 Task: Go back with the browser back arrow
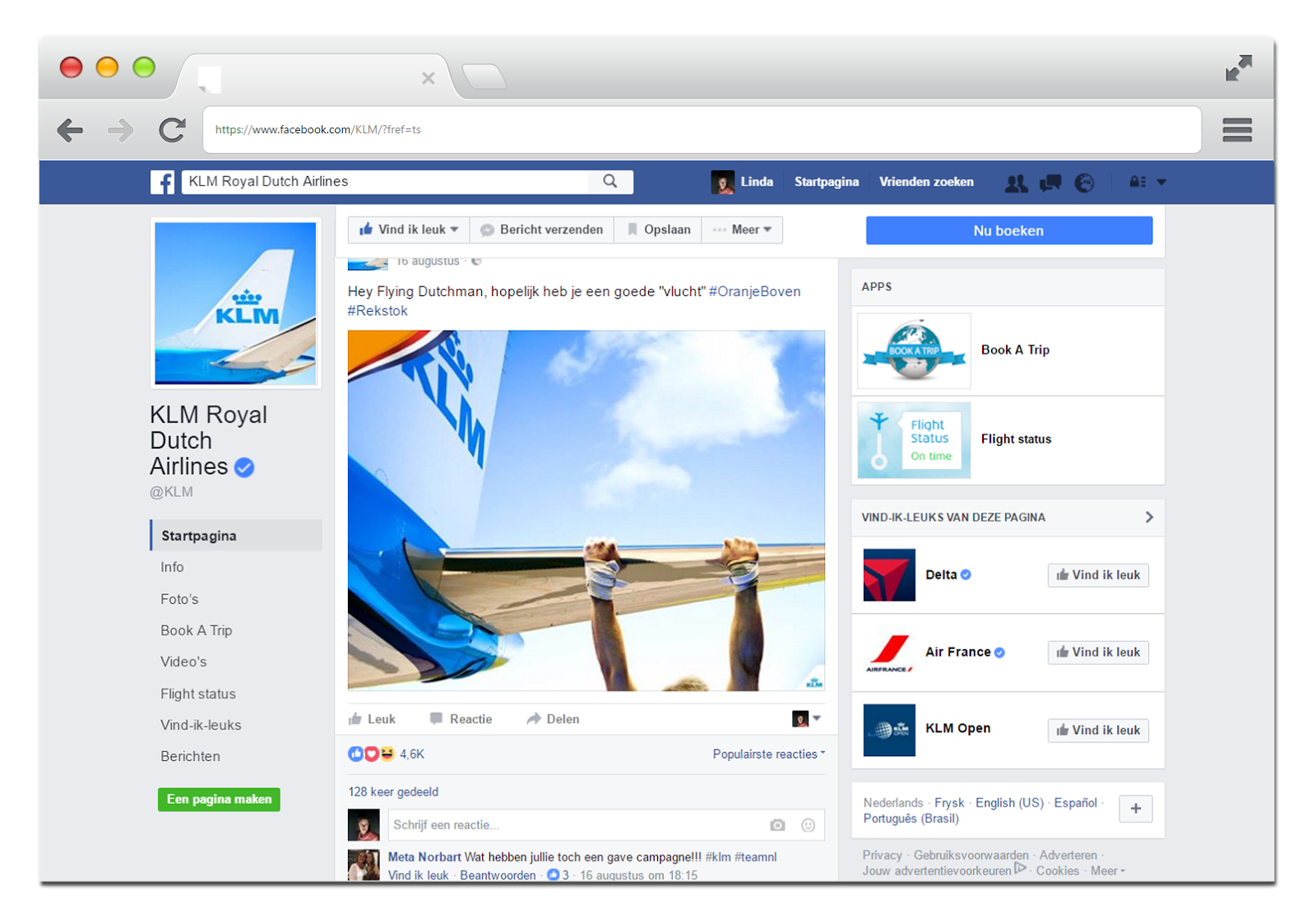pos(70,130)
